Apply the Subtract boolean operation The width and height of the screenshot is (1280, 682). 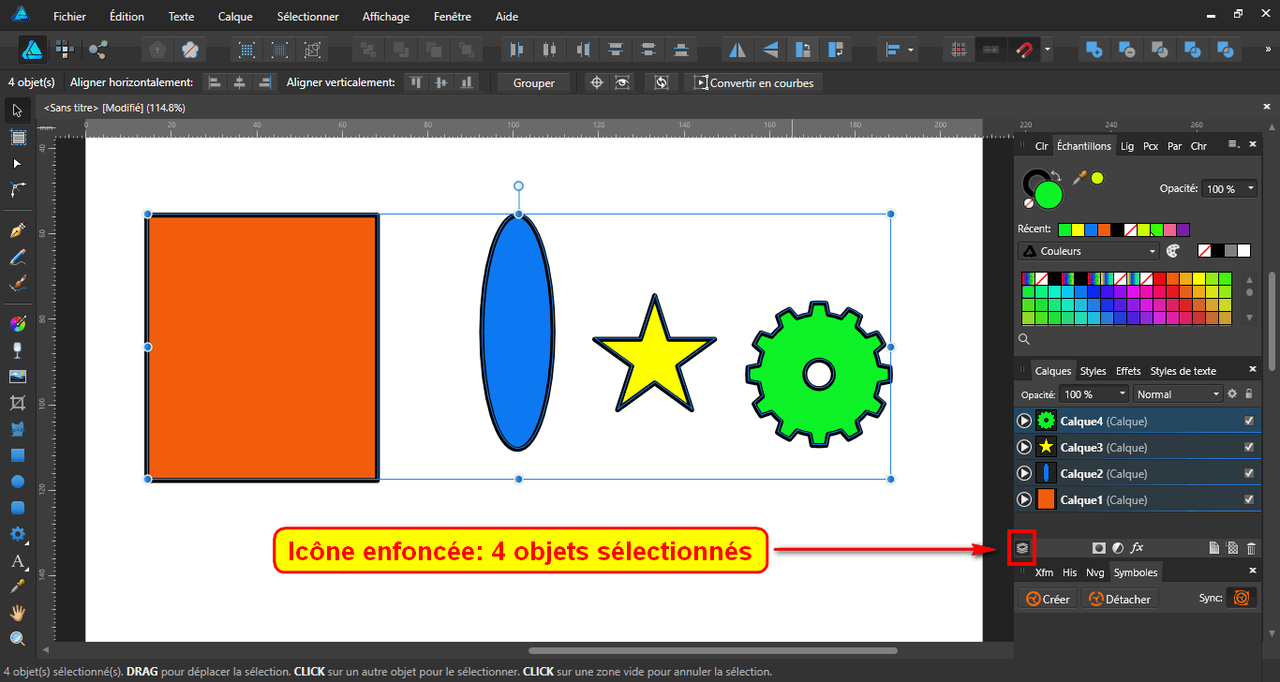[1127, 49]
